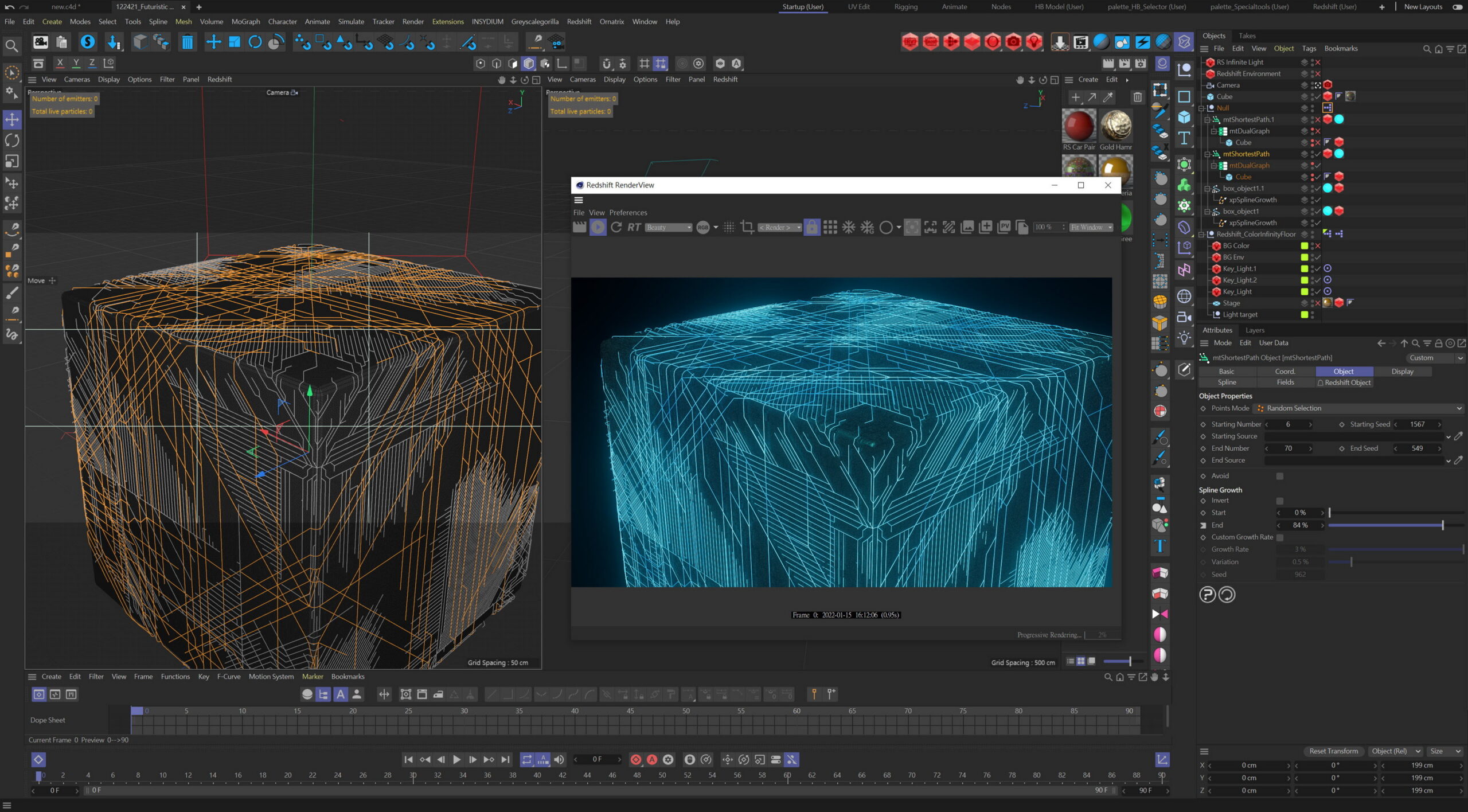Select the Move tool in left toolbar
This screenshot has height=812, width=1468.
12,120
